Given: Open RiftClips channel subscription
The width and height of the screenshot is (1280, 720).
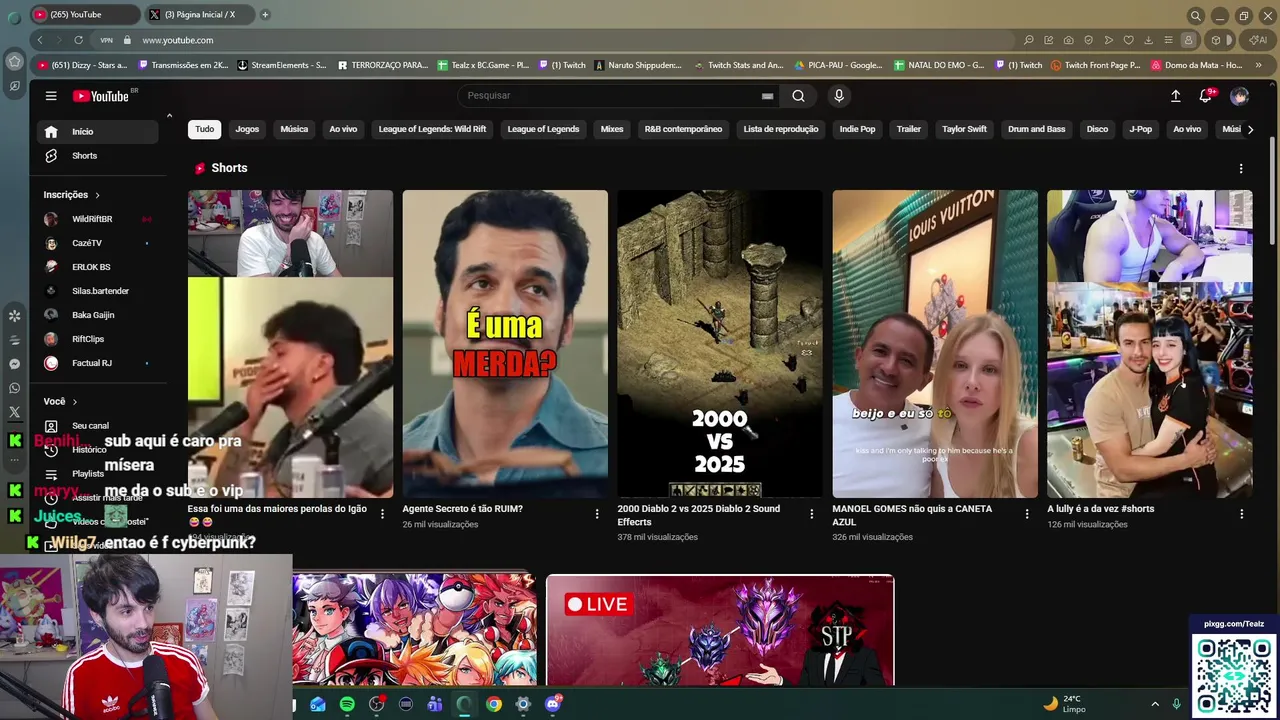Looking at the screenshot, I should coord(99,339).
